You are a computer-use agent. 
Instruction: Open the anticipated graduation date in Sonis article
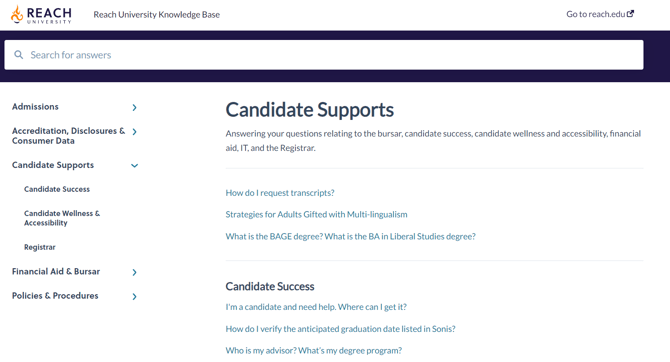point(341,329)
